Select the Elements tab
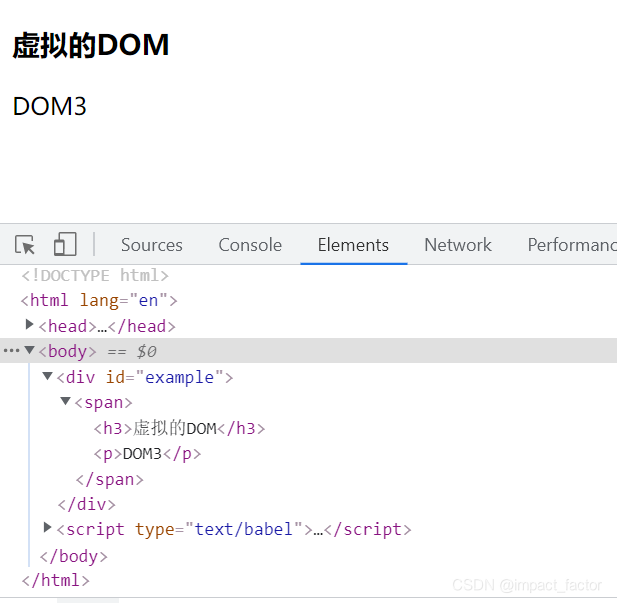This screenshot has width=617, height=603. [x=353, y=245]
